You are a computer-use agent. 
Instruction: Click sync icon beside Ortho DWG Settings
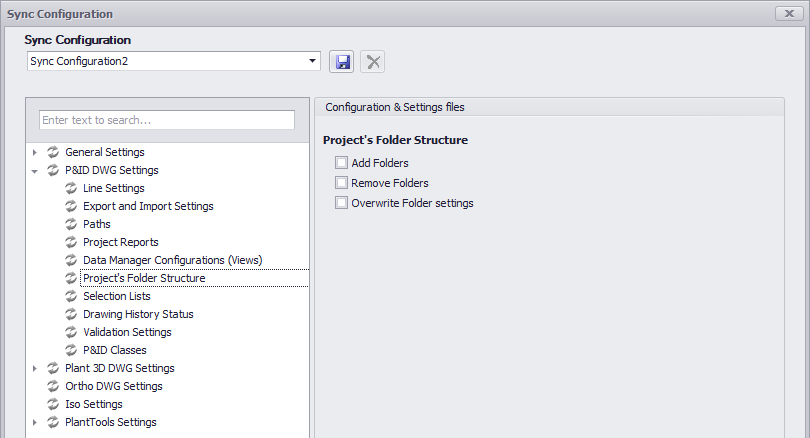pyautogui.click(x=53, y=386)
